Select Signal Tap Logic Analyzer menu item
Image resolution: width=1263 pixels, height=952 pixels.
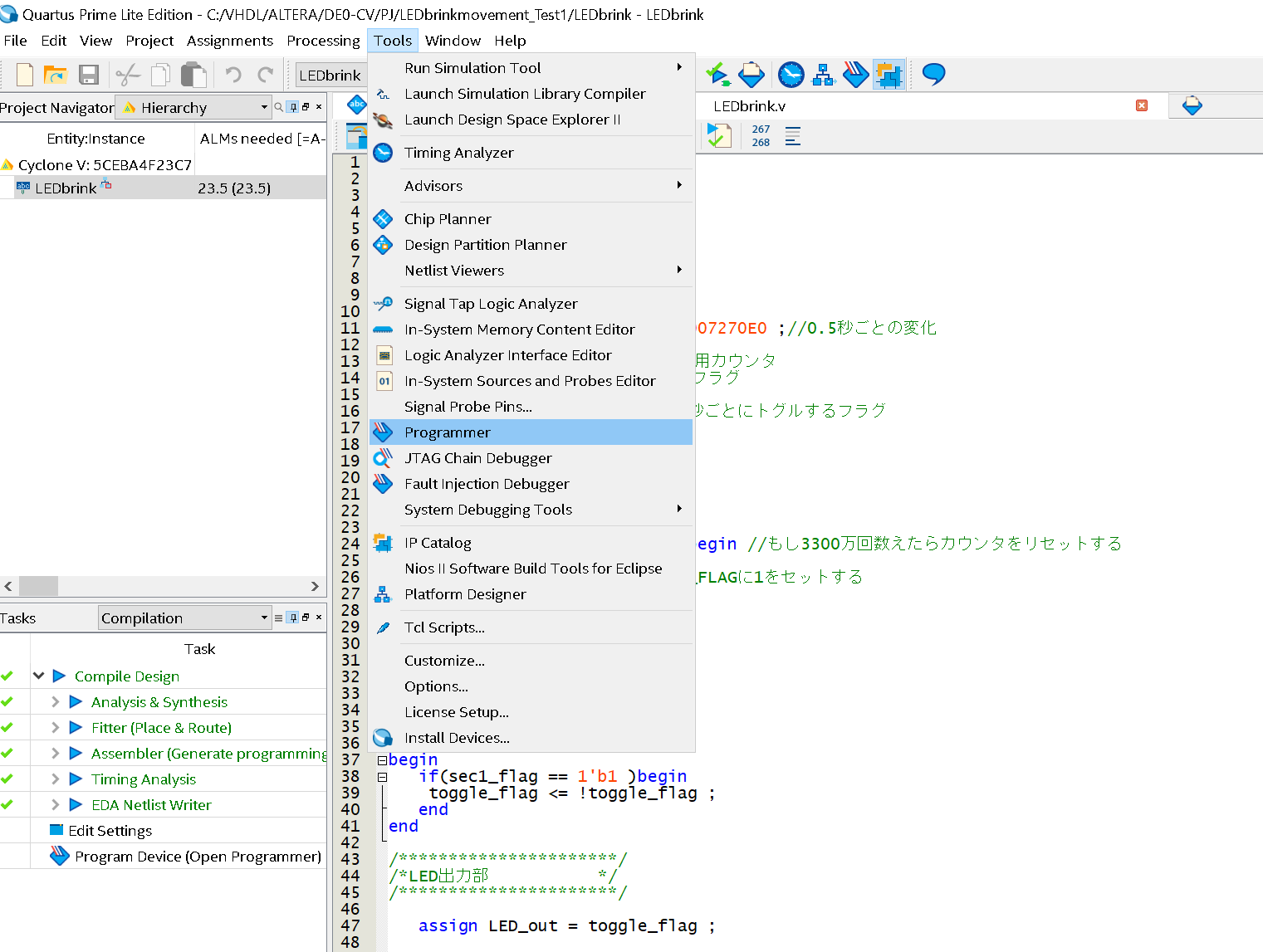click(x=531, y=304)
